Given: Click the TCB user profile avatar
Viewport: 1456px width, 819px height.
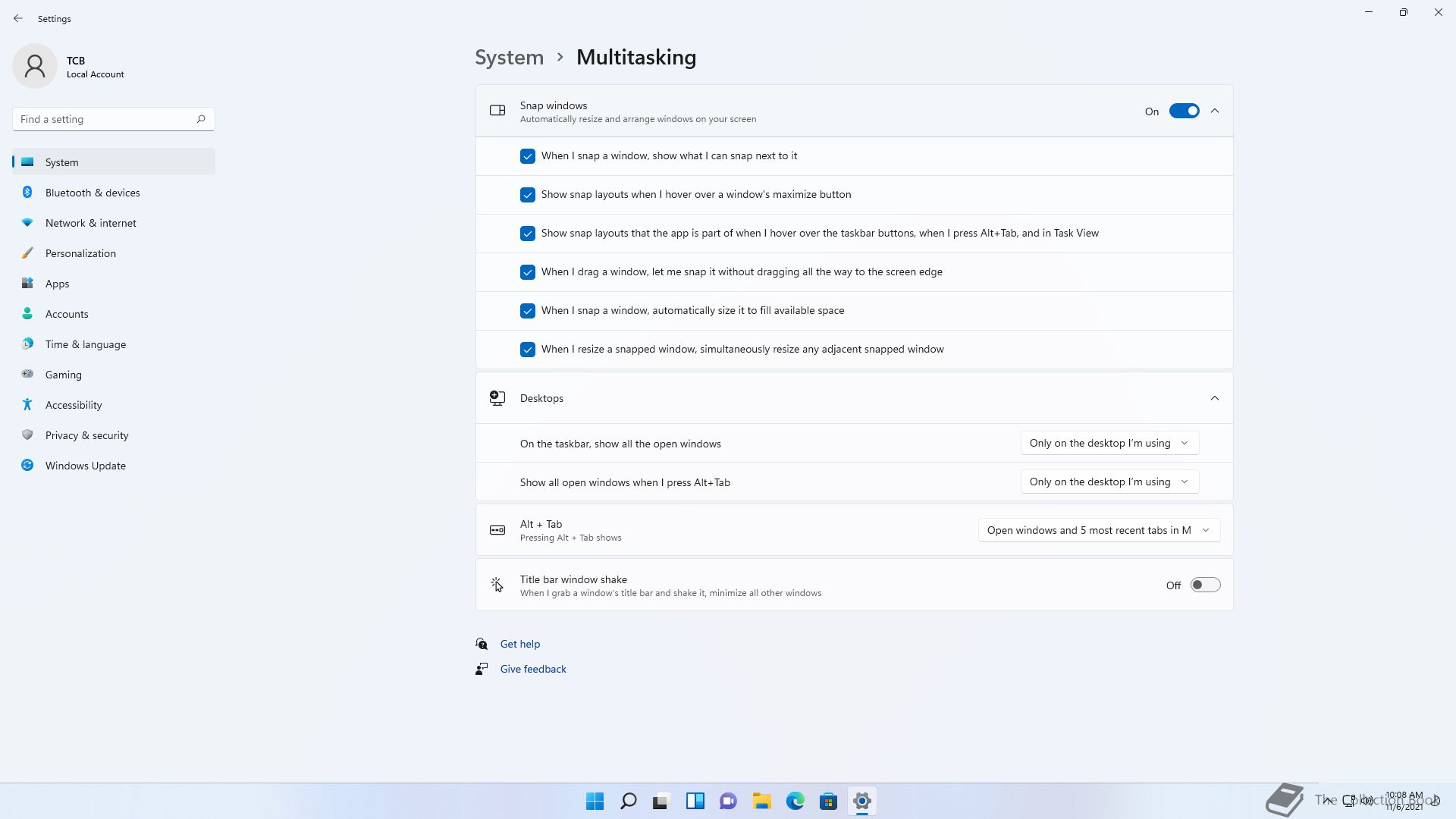Looking at the screenshot, I should point(35,66).
